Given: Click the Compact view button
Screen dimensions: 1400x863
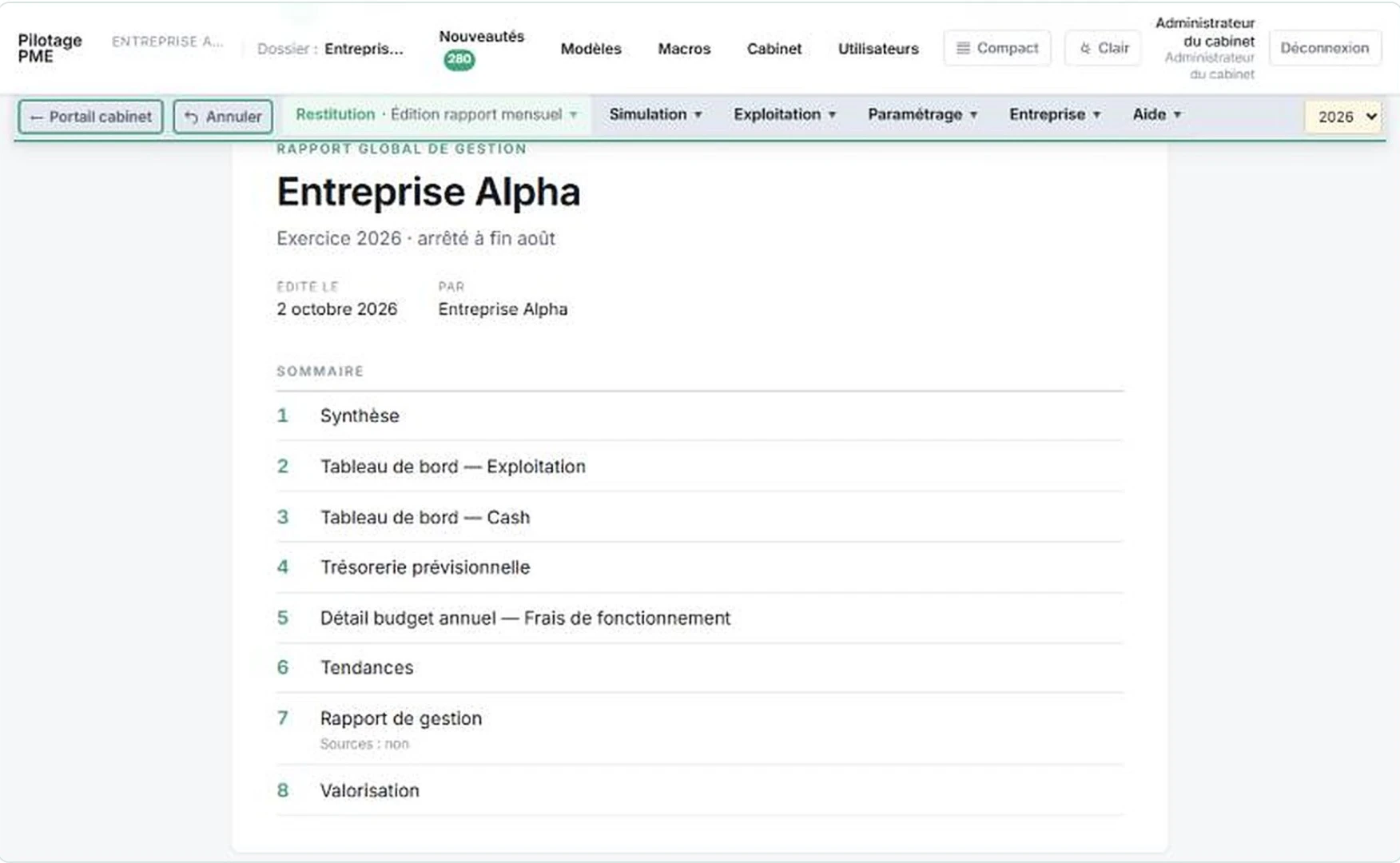Looking at the screenshot, I should point(997,48).
